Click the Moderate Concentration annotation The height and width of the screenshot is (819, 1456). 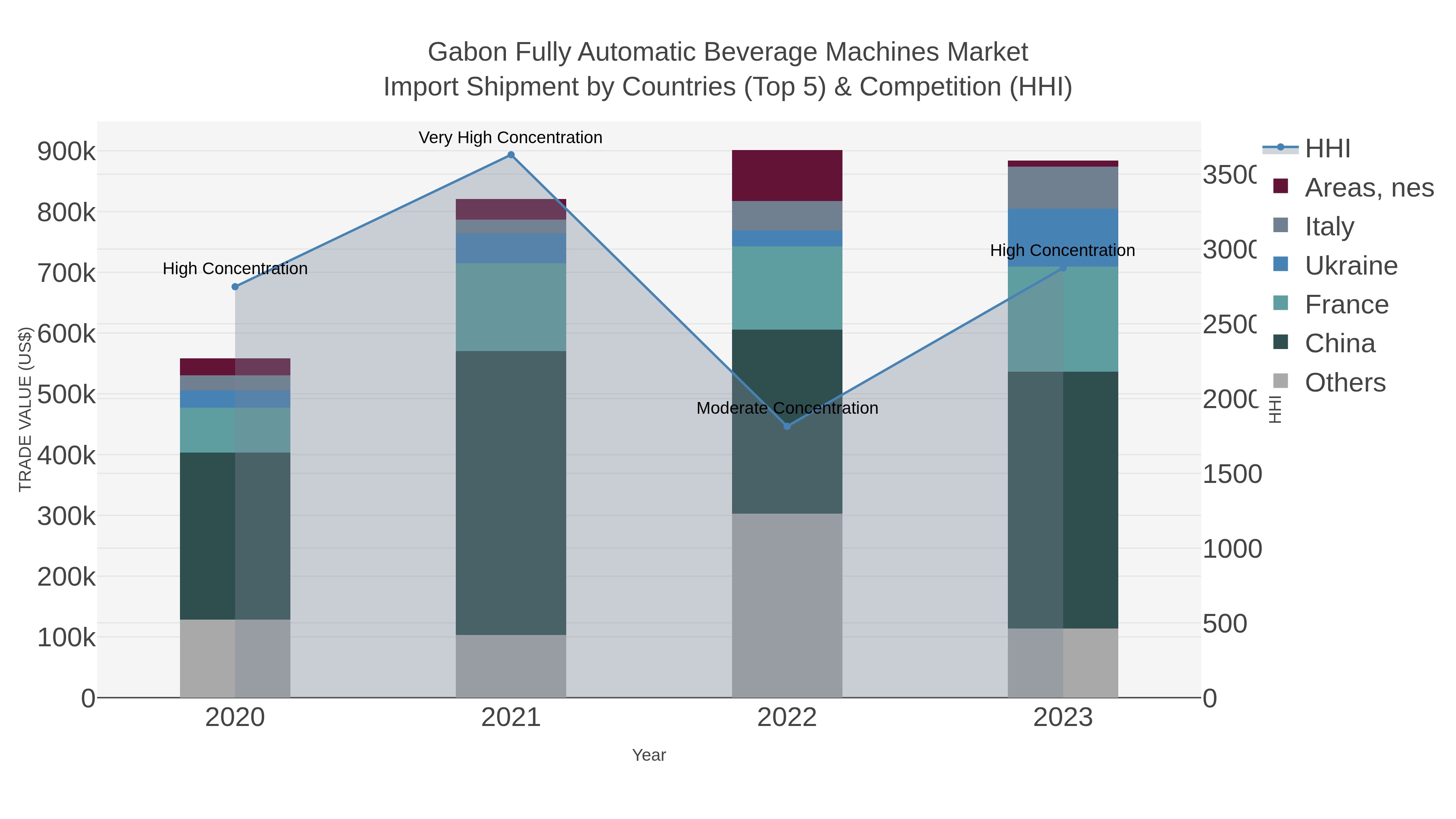pyautogui.click(x=787, y=408)
